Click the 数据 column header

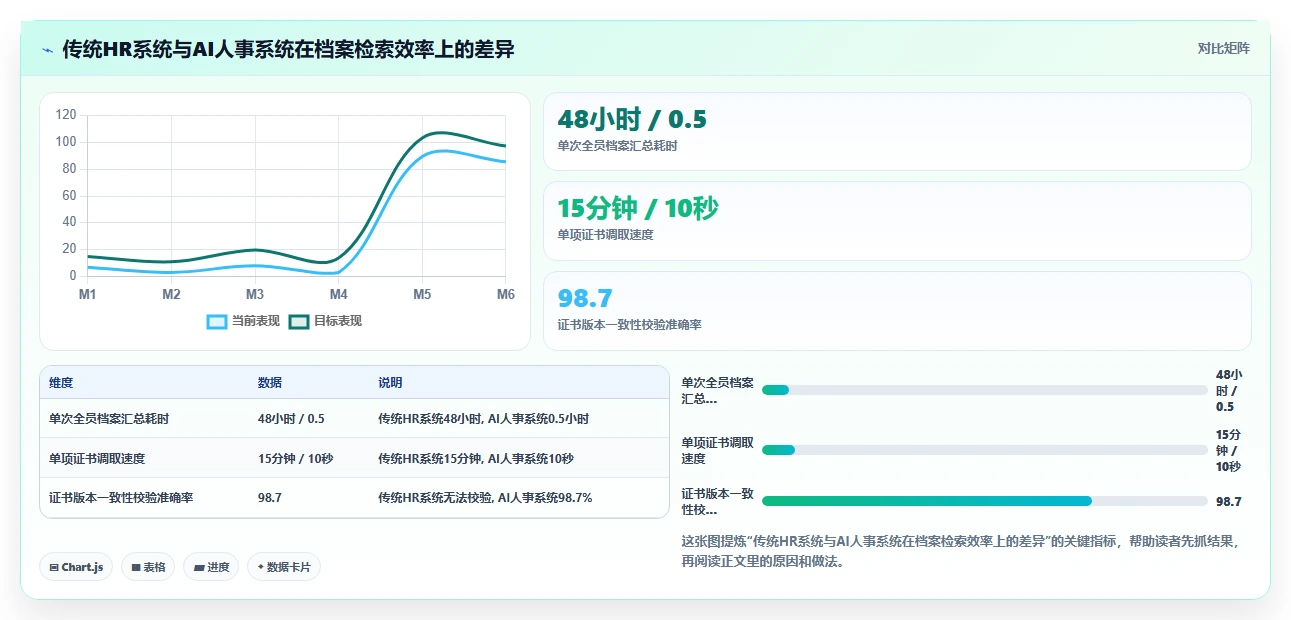(x=270, y=383)
